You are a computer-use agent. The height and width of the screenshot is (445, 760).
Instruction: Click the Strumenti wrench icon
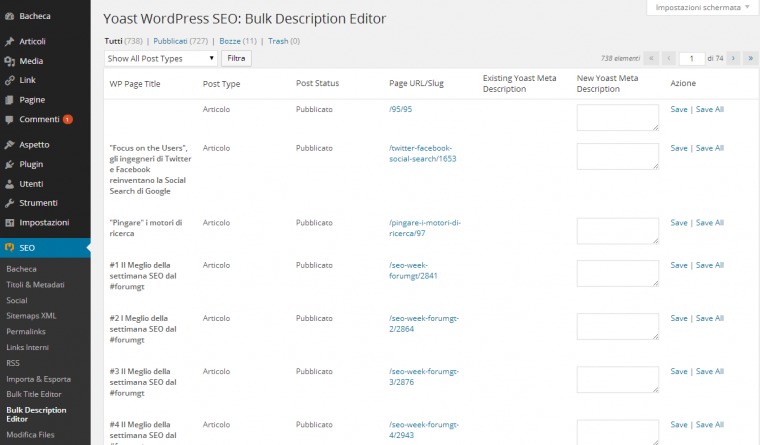[x=9, y=203]
